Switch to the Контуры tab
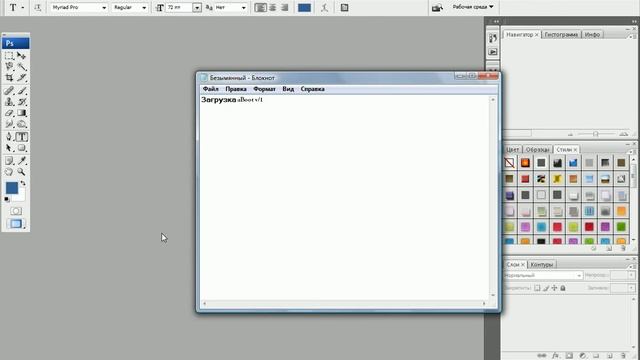This screenshot has width=640, height=360. point(542,264)
